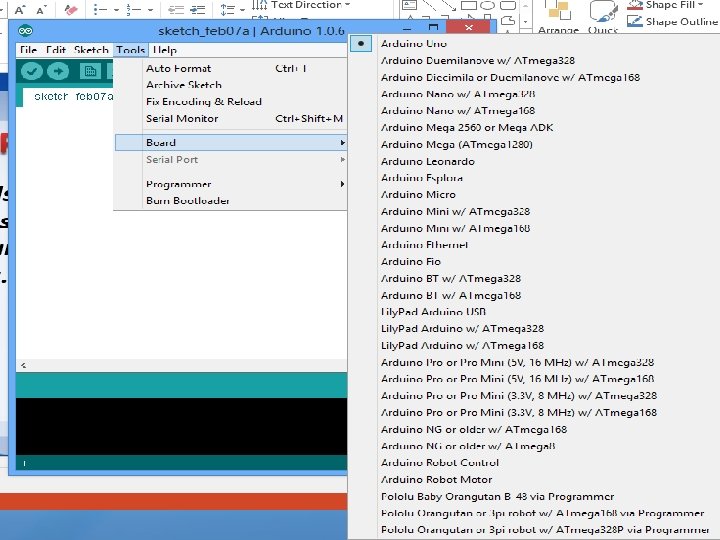Click the Numbering list icon in PowerPoint

click(134, 10)
